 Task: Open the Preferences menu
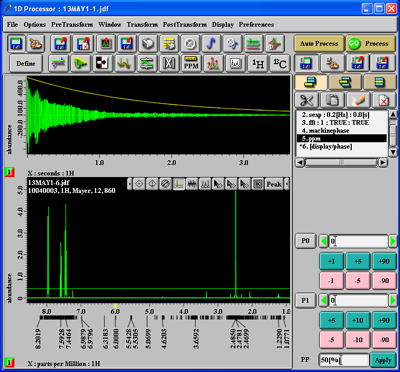click(x=256, y=25)
